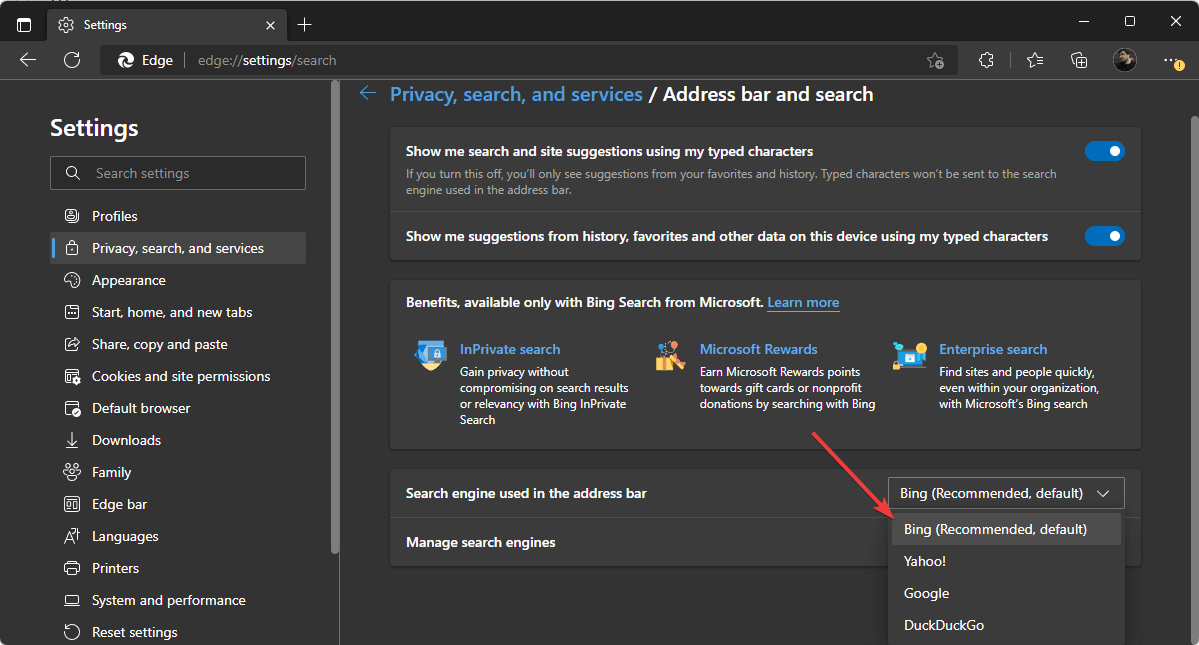Image resolution: width=1199 pixels, height=645 pixels.
Task: Open the Extensions puzzle icon
Action: 986,60
